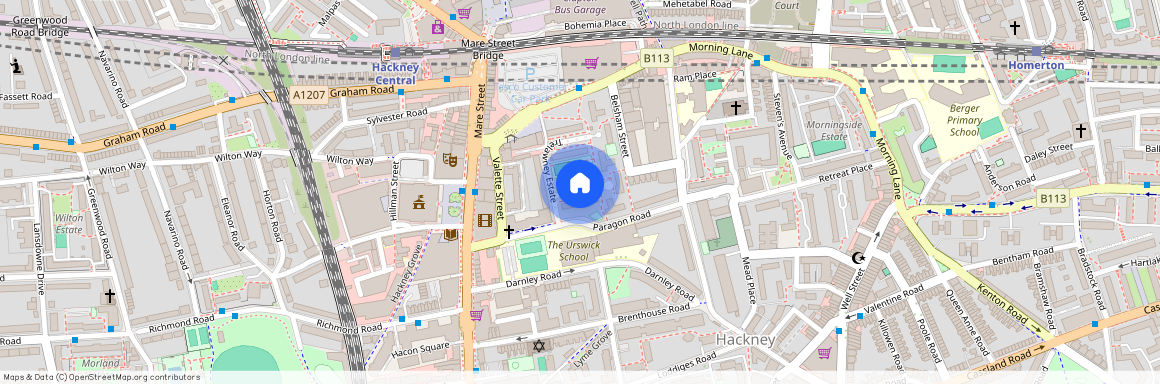Select the Hackney Central station label

click(397, 74)
